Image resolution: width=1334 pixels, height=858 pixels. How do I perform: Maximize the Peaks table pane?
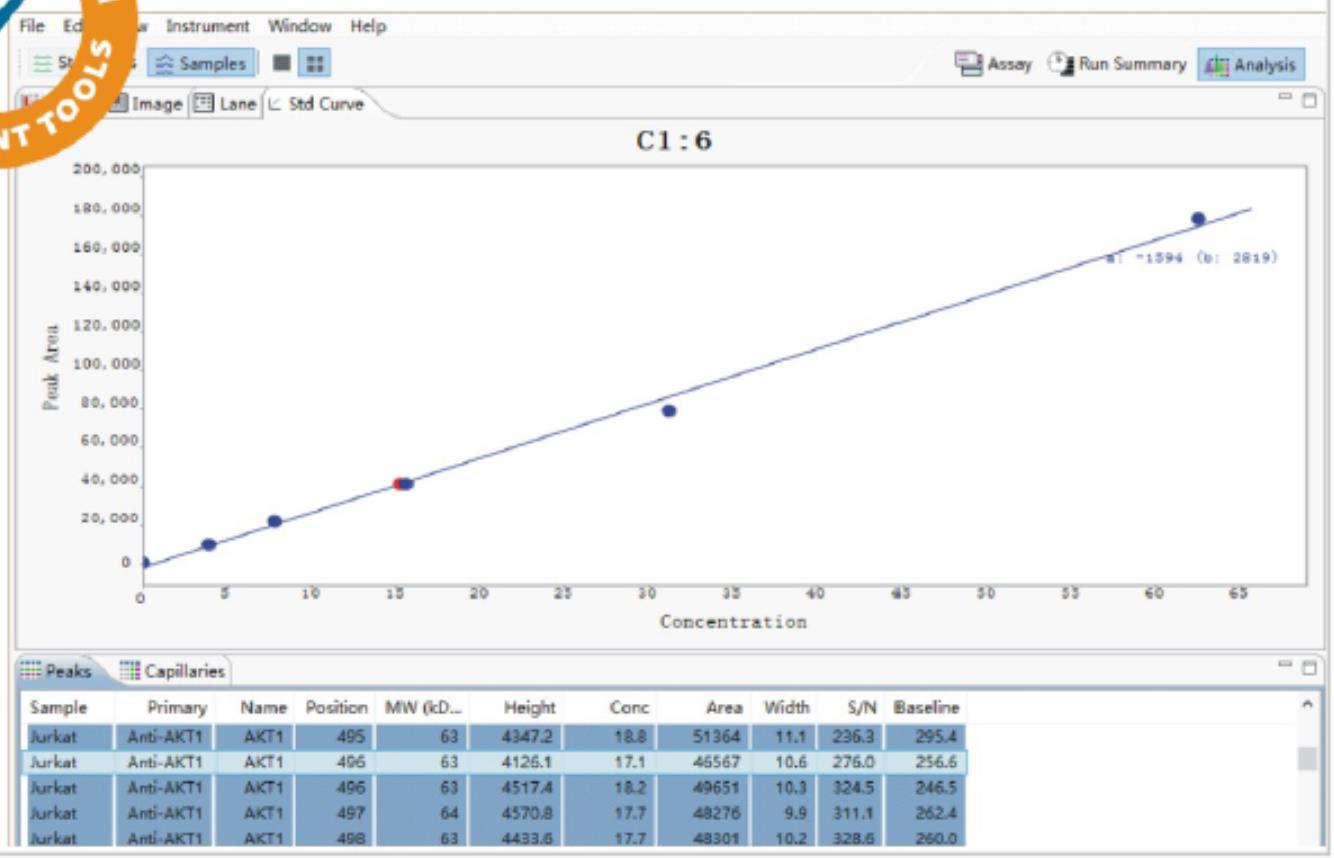1309,667
